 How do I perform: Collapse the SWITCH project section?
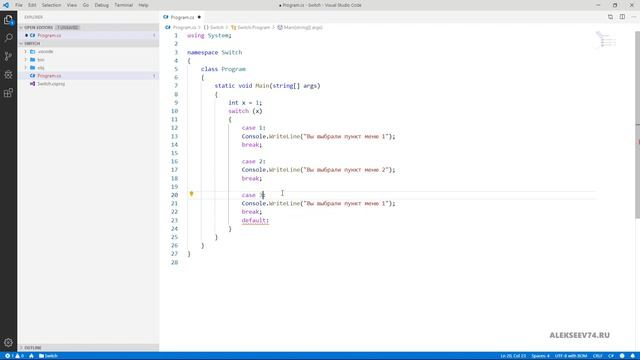pyautogui.click(x=21, y=43)
